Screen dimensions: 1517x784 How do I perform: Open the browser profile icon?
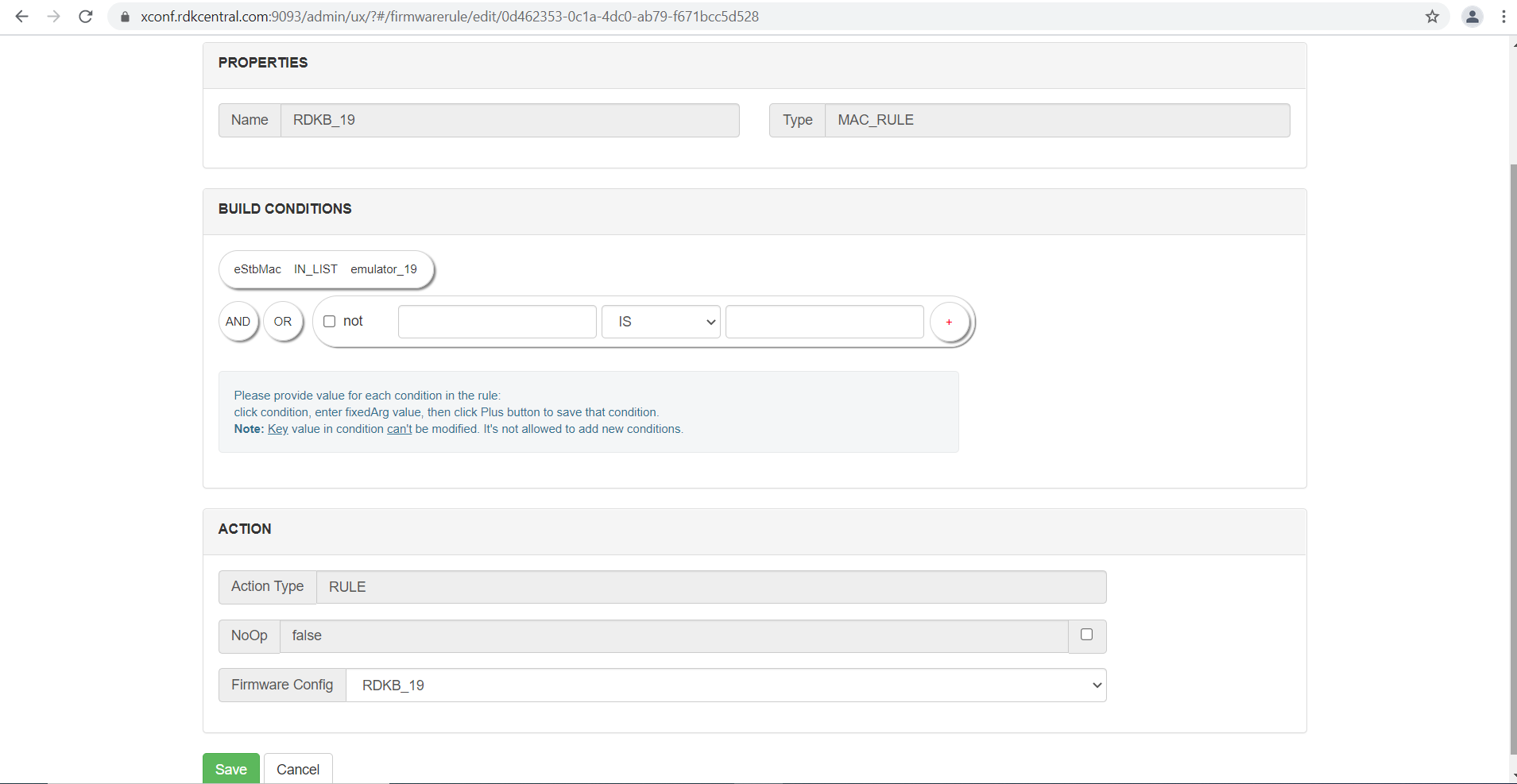pos(1472,17)
